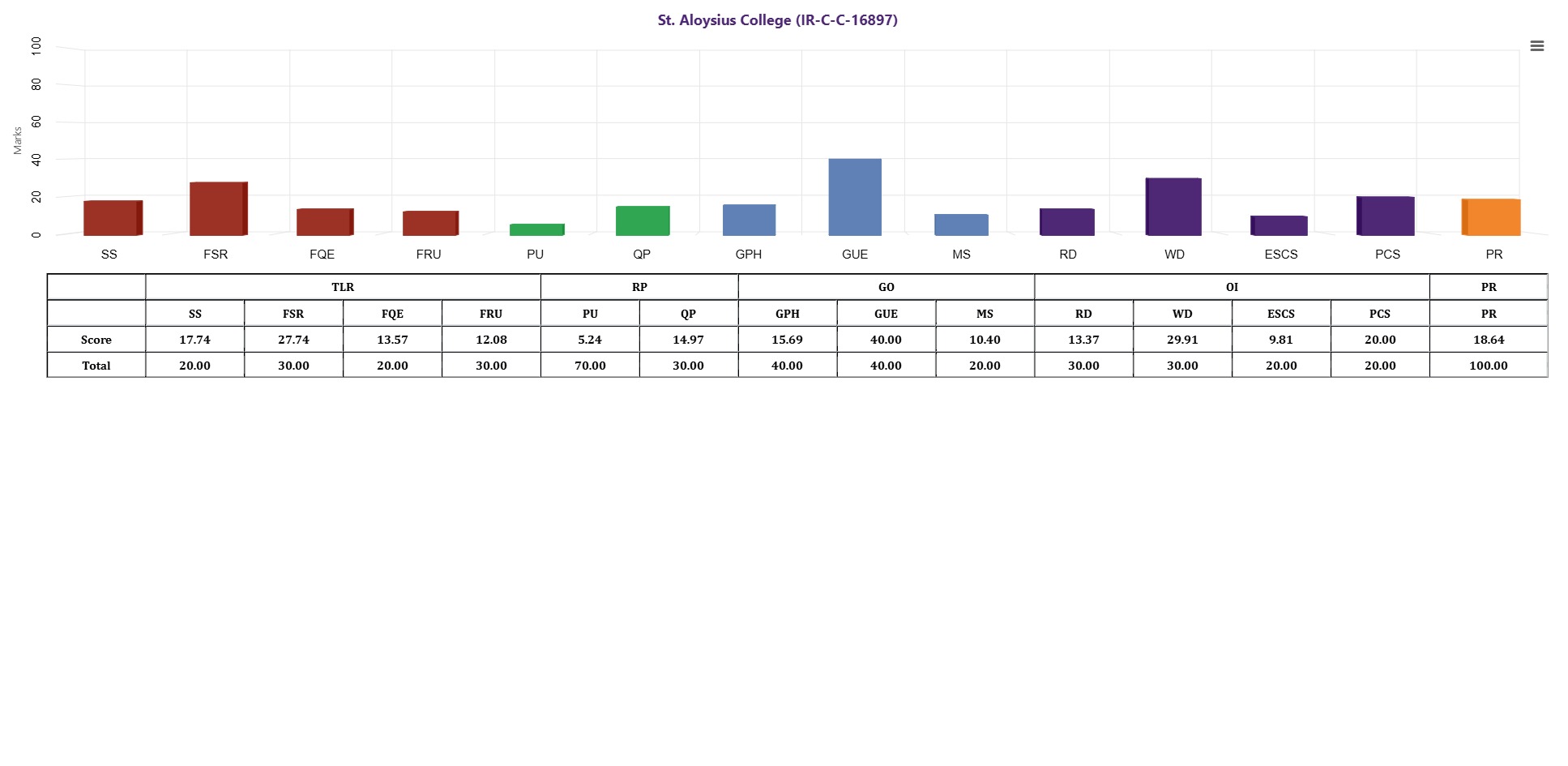The height and width of the screenshot is (766, 1568).
Task: Click the SS x-axis label
Action: pyautogui.click(x=109, y=255)
